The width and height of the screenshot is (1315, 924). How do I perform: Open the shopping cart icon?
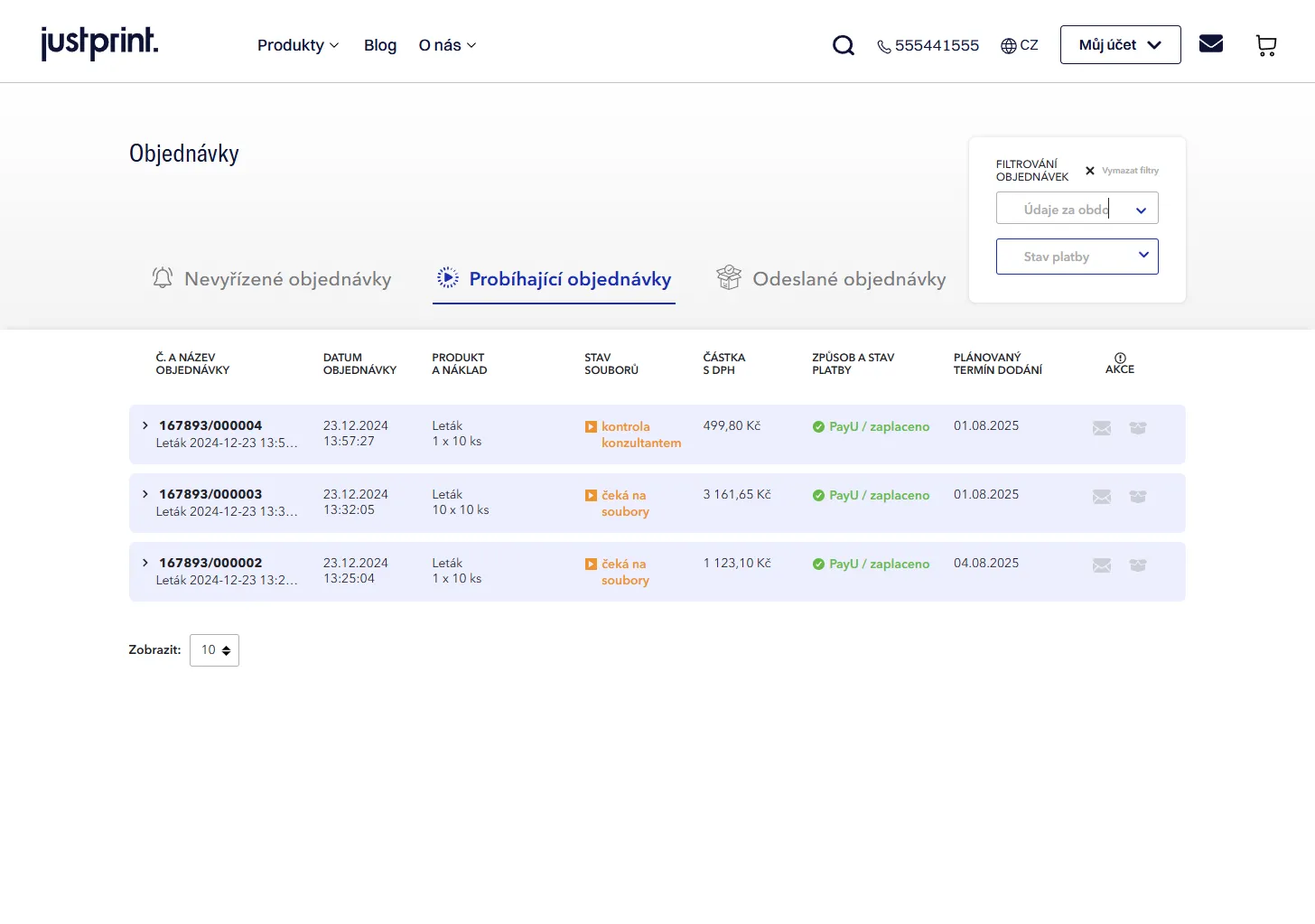(1266, 45)
